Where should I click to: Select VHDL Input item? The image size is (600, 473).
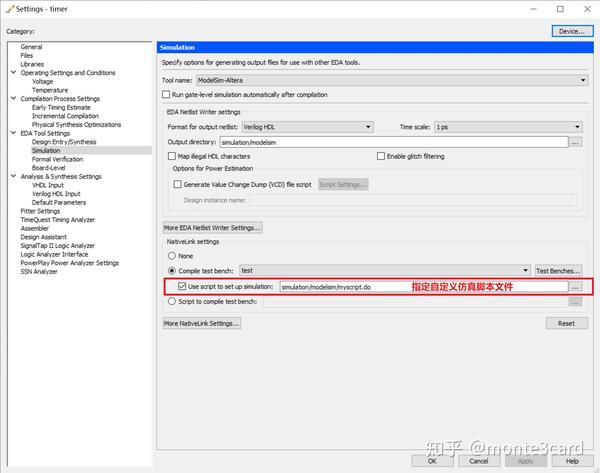tap(47, 185)
